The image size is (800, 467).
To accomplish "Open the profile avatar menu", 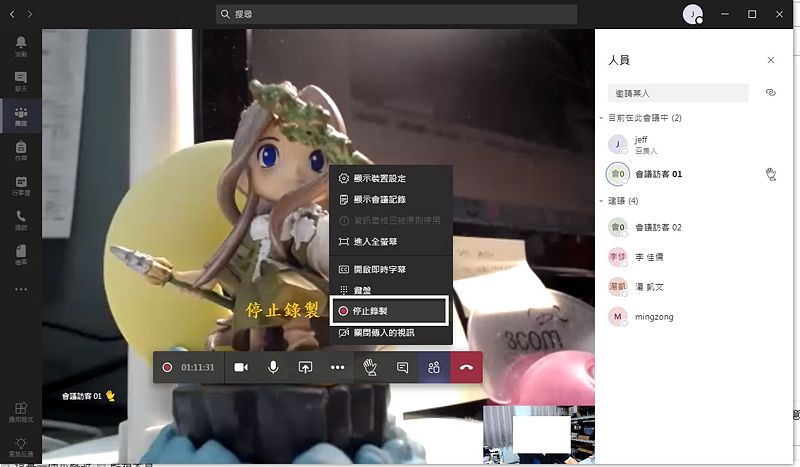I will click(x=692, y=14).
